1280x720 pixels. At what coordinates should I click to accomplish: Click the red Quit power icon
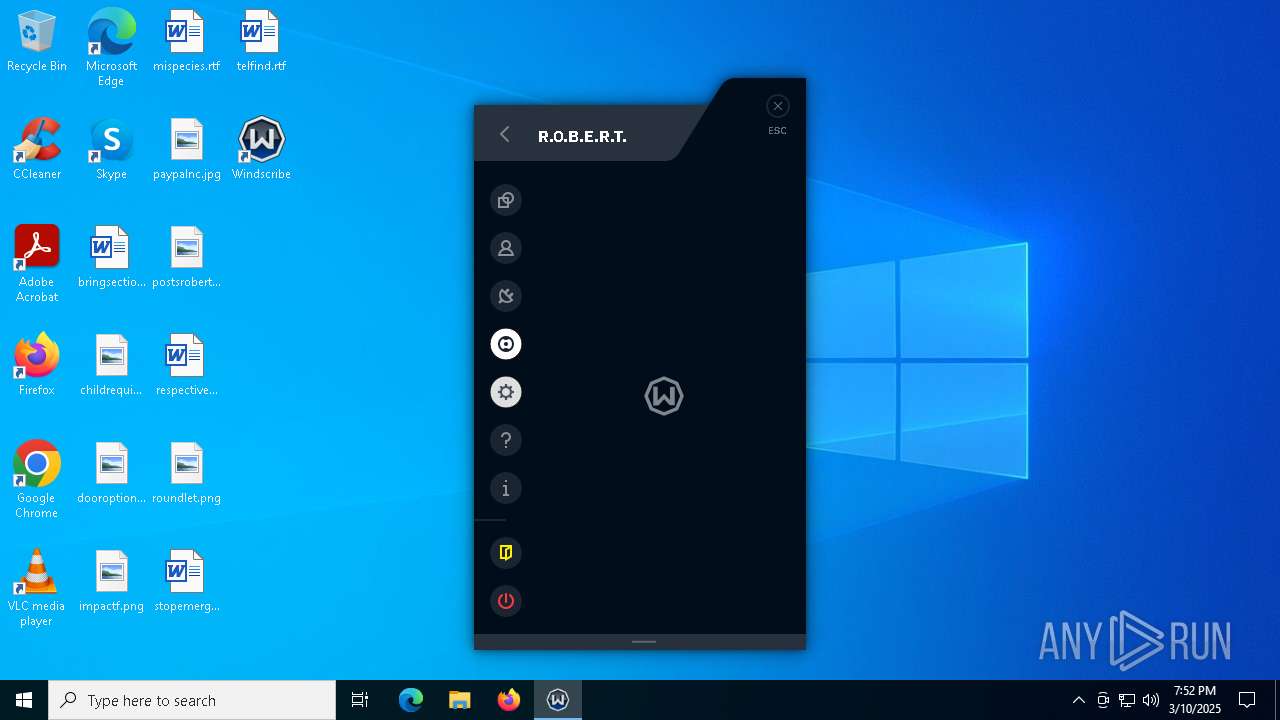coord(506,601)
